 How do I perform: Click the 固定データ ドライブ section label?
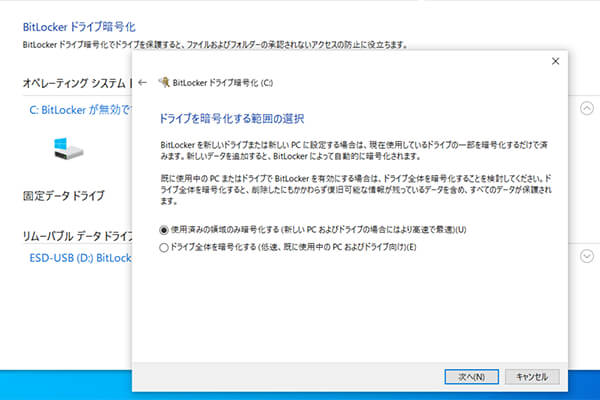point(64,196)
